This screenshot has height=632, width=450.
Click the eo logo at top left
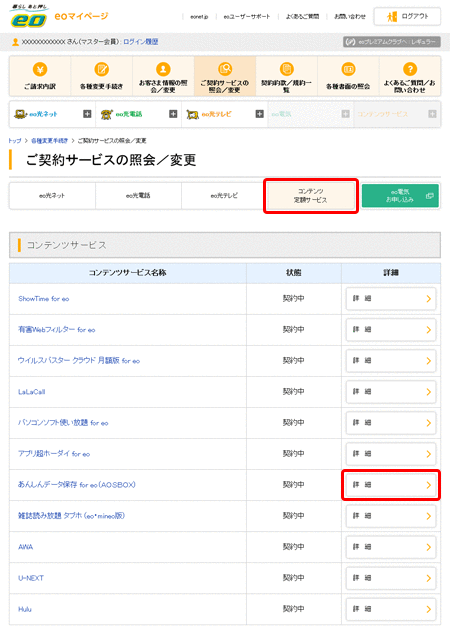tap(29, 17)
